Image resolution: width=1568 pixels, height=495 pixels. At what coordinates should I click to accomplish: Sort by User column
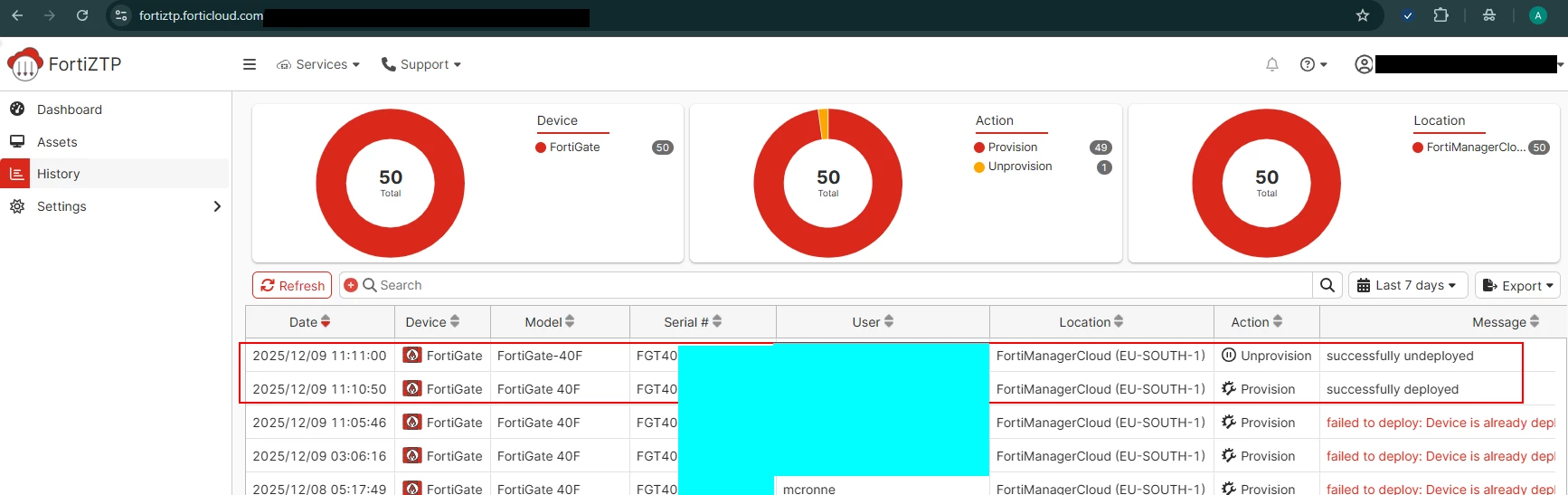(873, 322)
